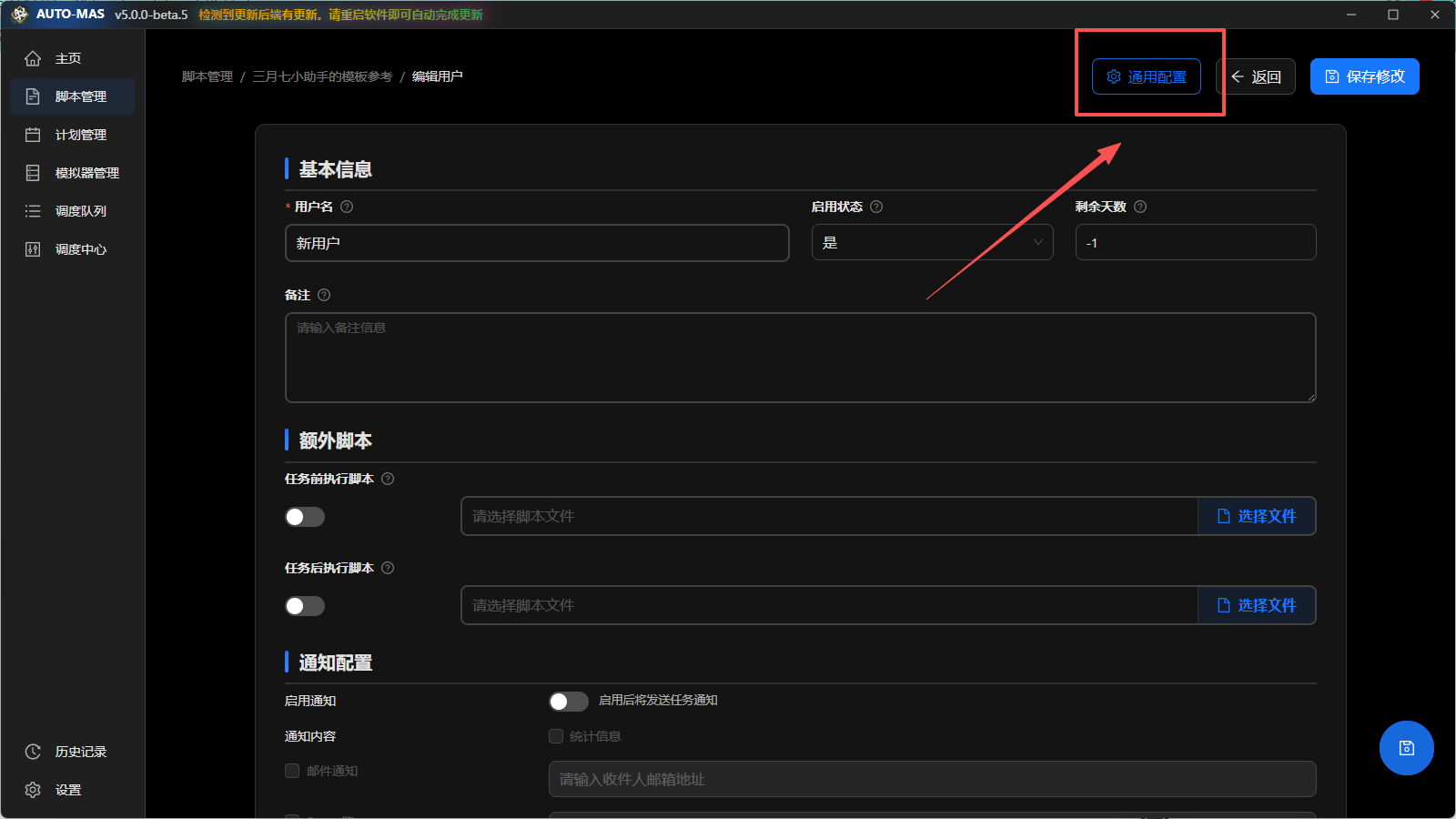
Task: Enable the 任务前执行脚本 toggle switch
Action: [305, 517]
